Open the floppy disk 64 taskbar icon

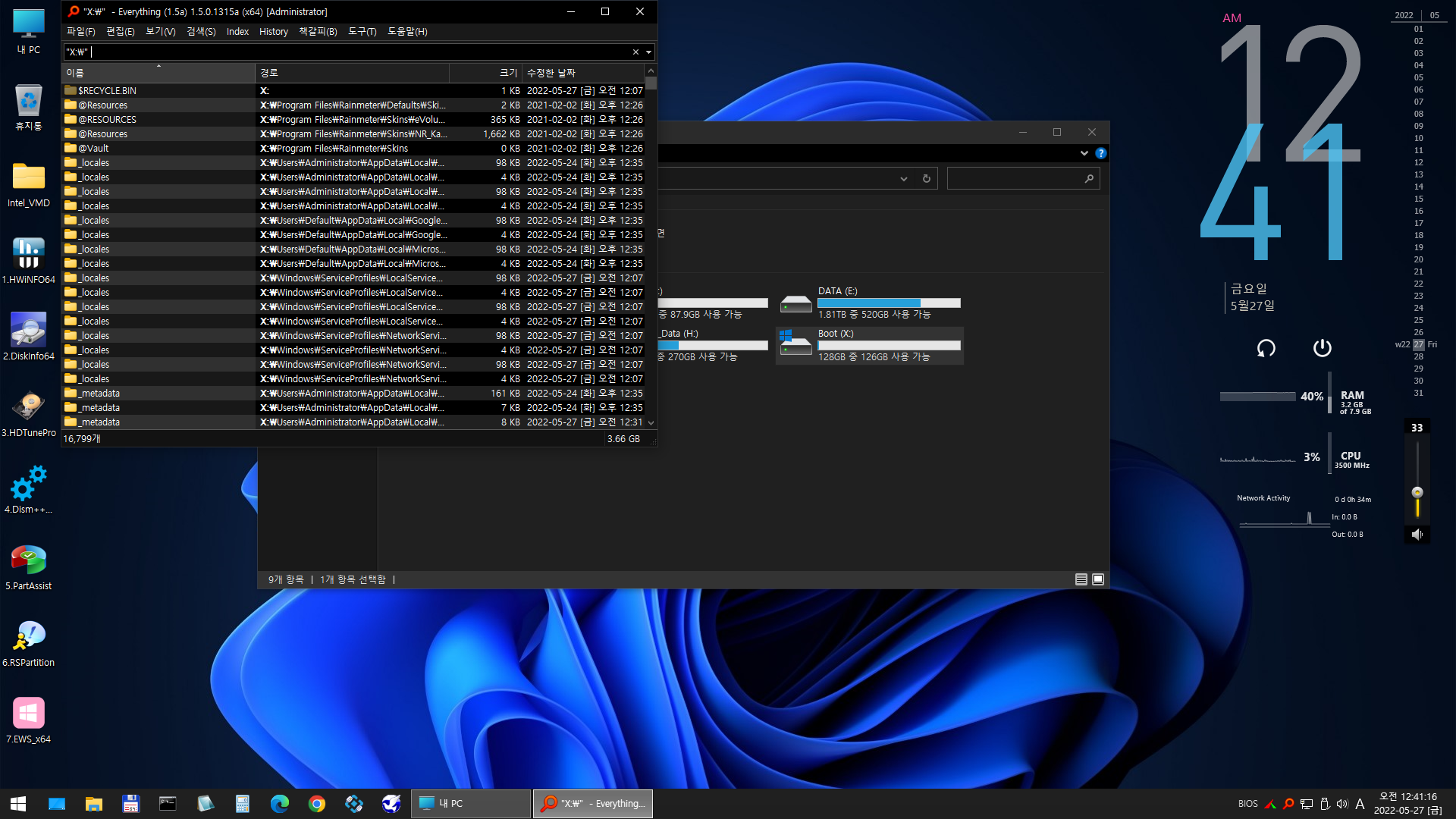click(131, 804)
